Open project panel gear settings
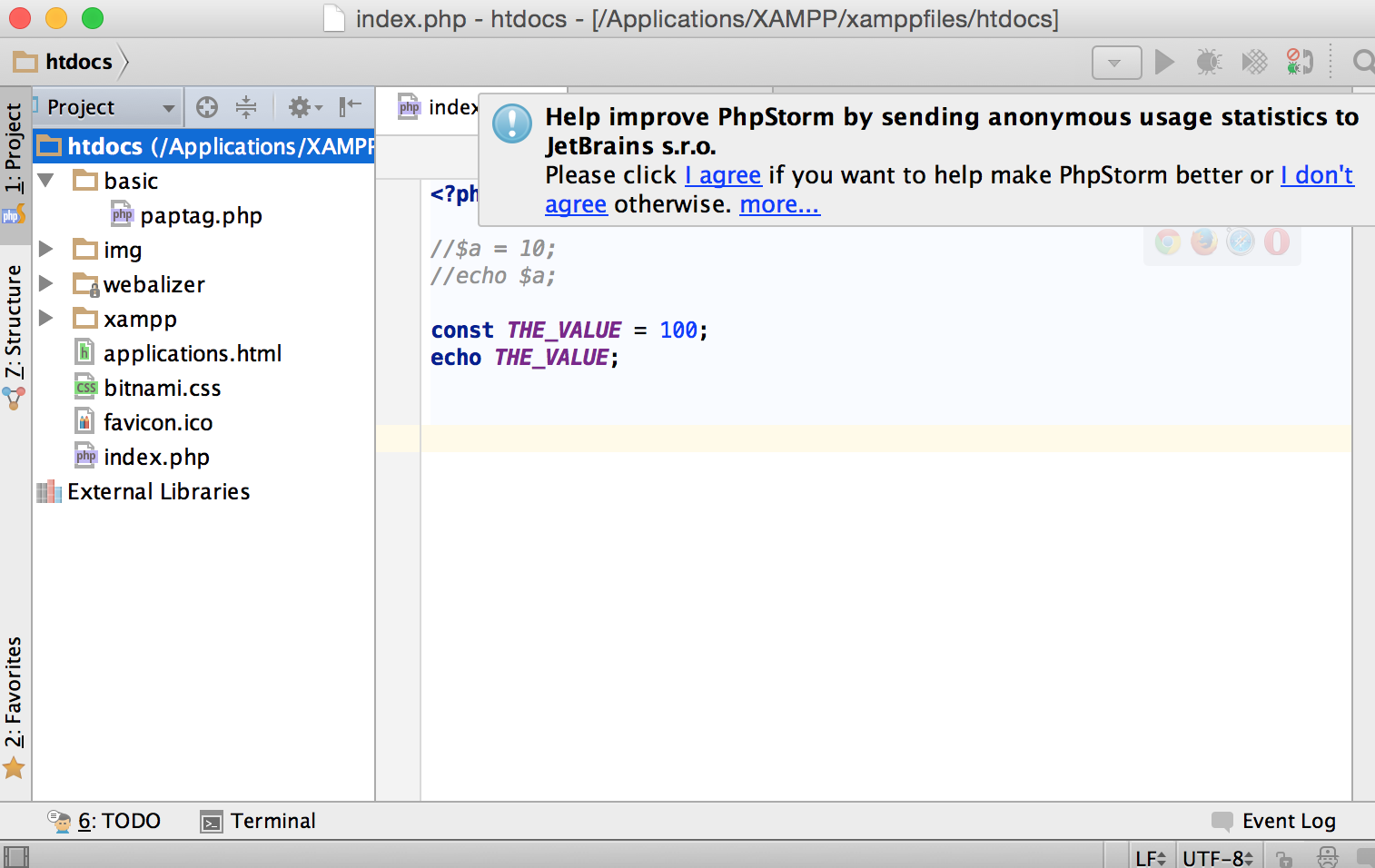Viewport: 1375px width, 868px height. [305, 107]
